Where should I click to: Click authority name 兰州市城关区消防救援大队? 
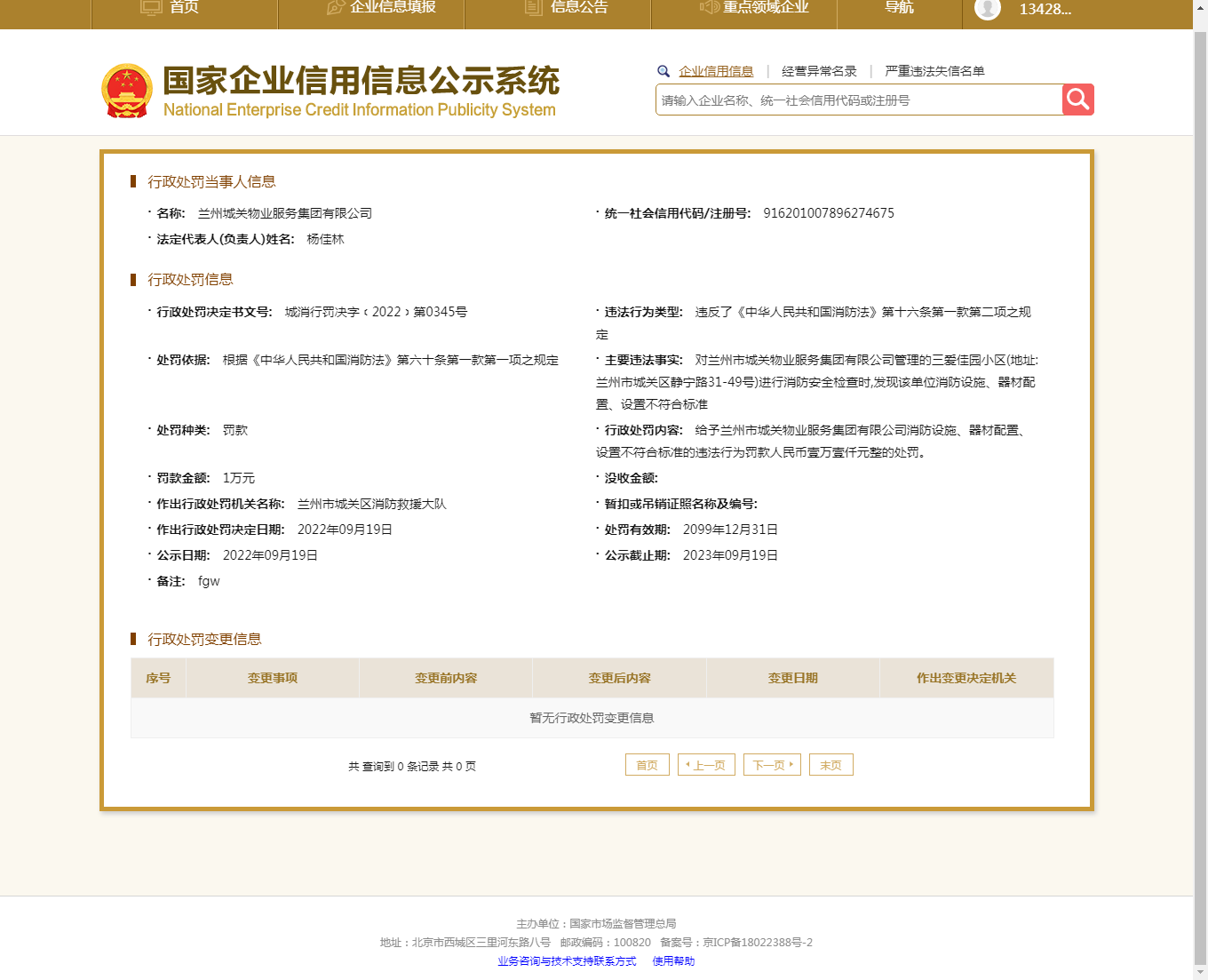click(372, 504)
